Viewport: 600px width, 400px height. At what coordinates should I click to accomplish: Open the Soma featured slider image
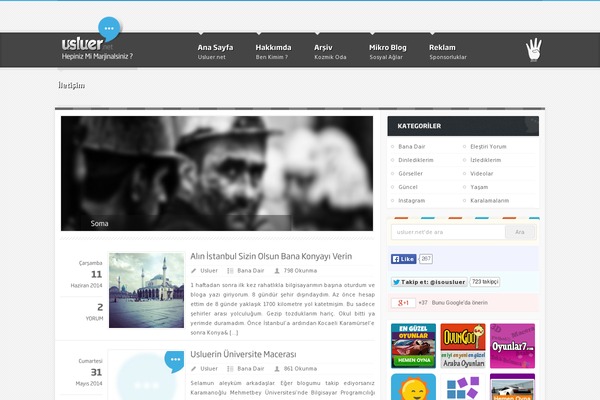217,173
